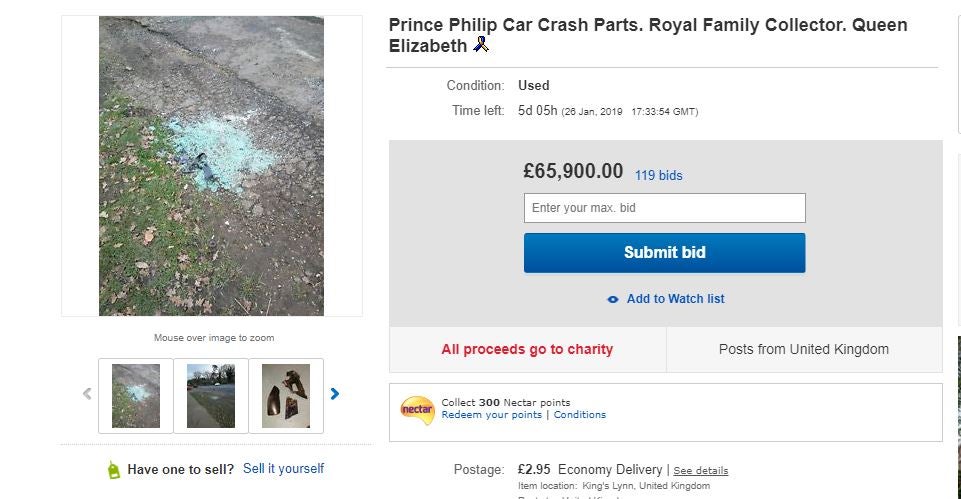Select the third thumbnail of car parts
Image resolution: width=961 pixels, height=499 pixels.
(x=286, y=396)
